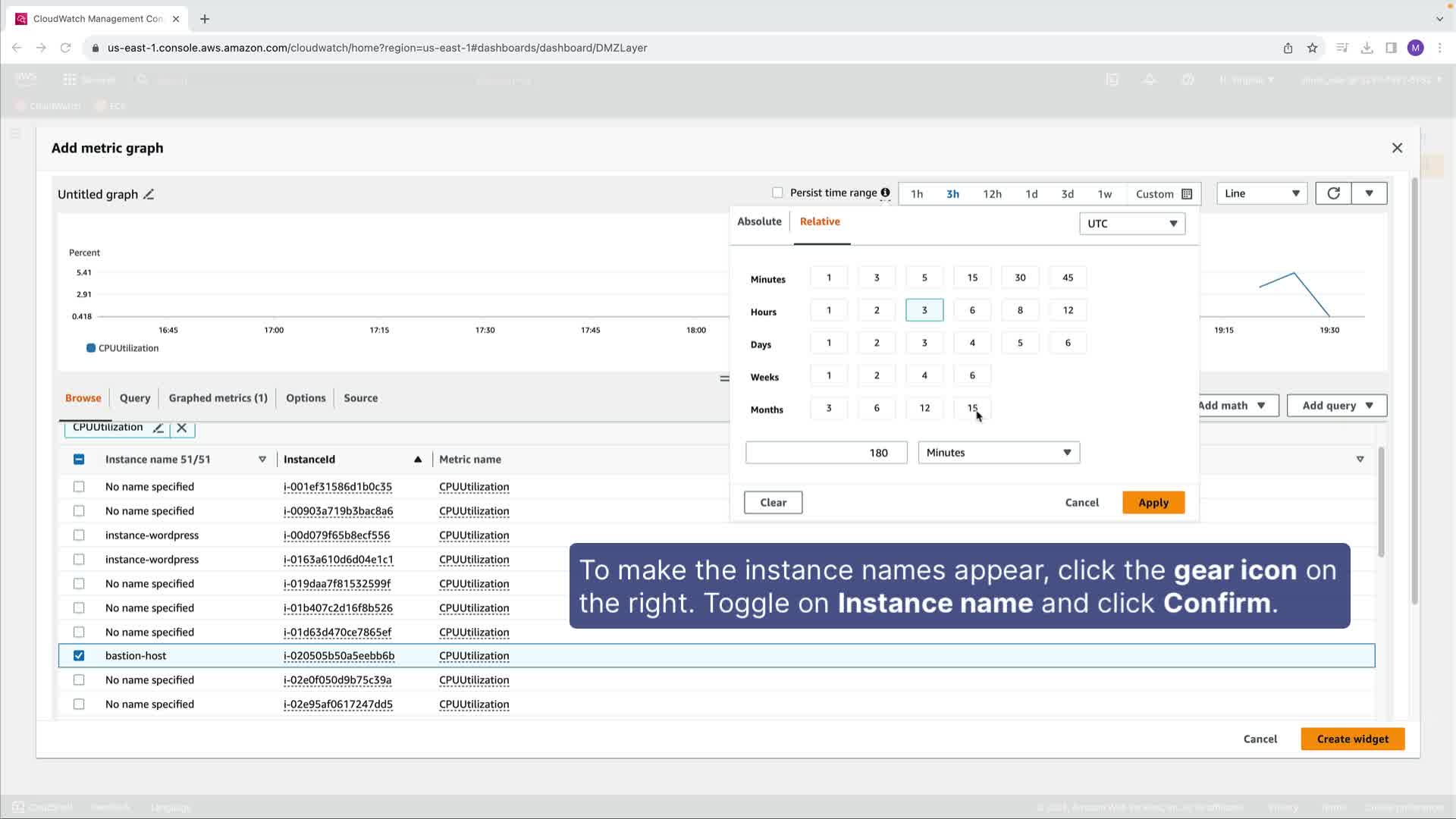The image size is (1456, 819).
Task: Open the Graphed metrics (1) tab
Action: click(218, 398)
